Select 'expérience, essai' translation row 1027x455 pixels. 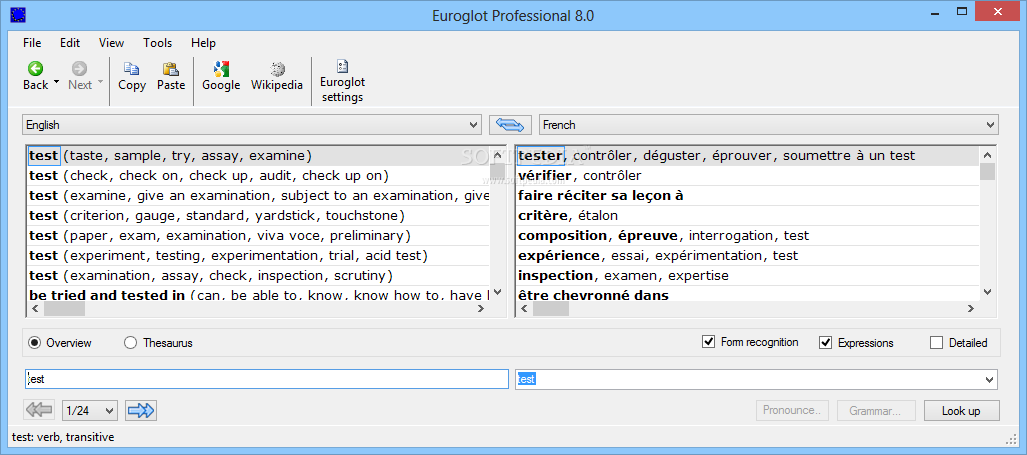click(x=747, y=255)
